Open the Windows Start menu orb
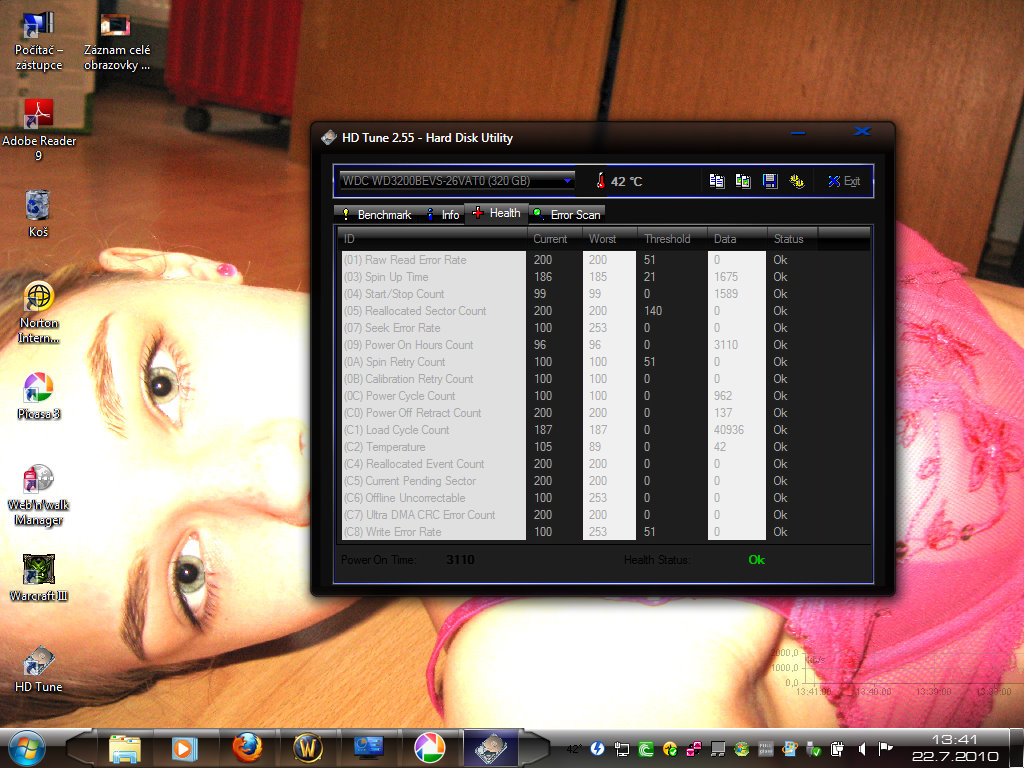 click(26, 747)
